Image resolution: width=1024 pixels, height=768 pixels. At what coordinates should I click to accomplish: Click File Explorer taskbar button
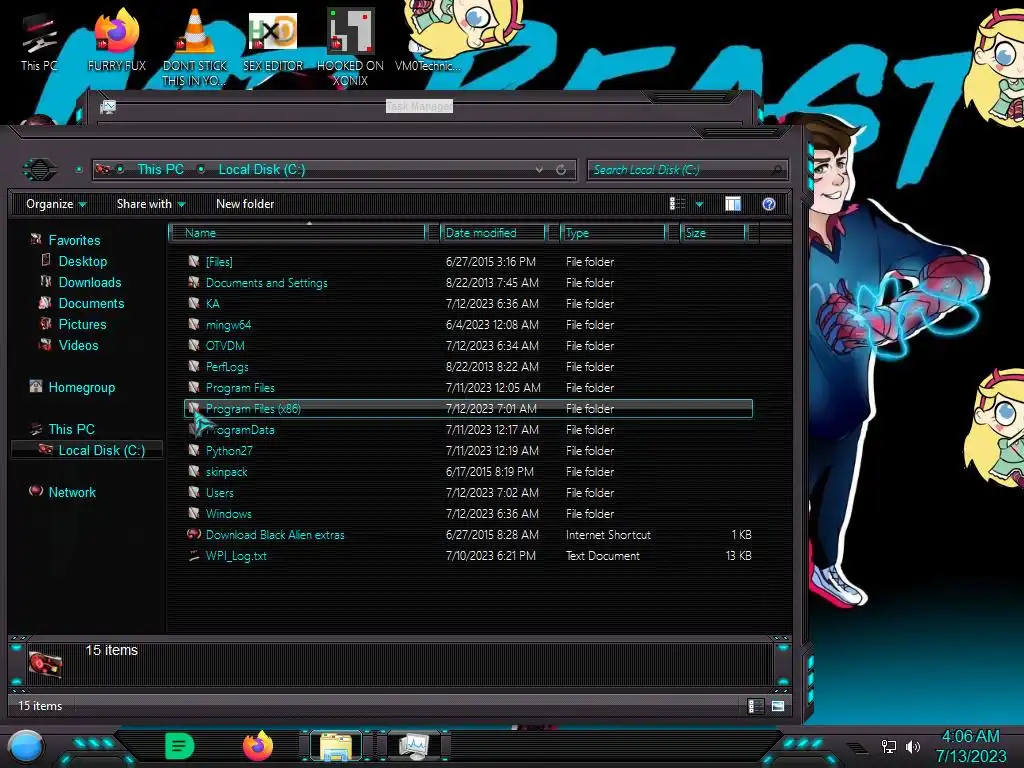(336, 746)
